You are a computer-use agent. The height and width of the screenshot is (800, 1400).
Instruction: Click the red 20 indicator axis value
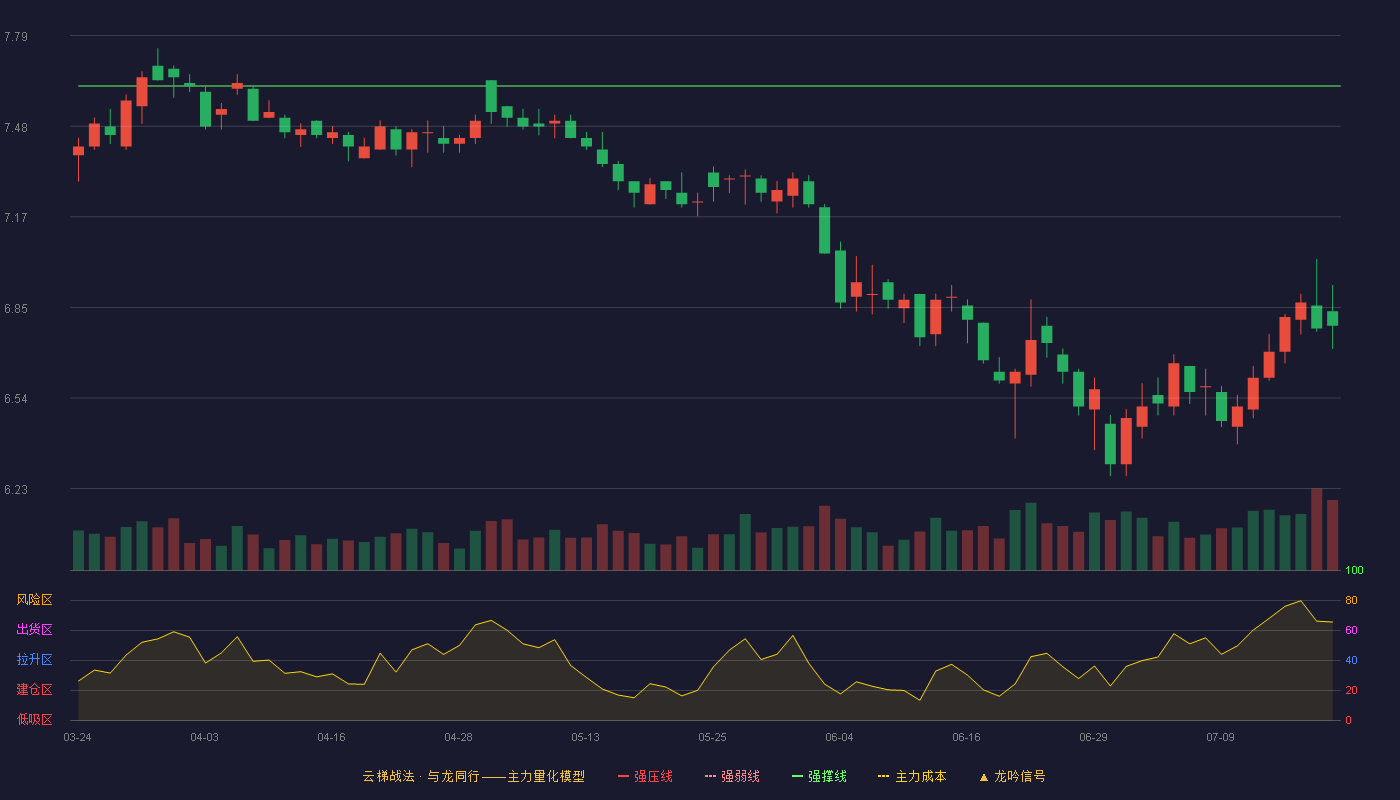pos(1351,690)
